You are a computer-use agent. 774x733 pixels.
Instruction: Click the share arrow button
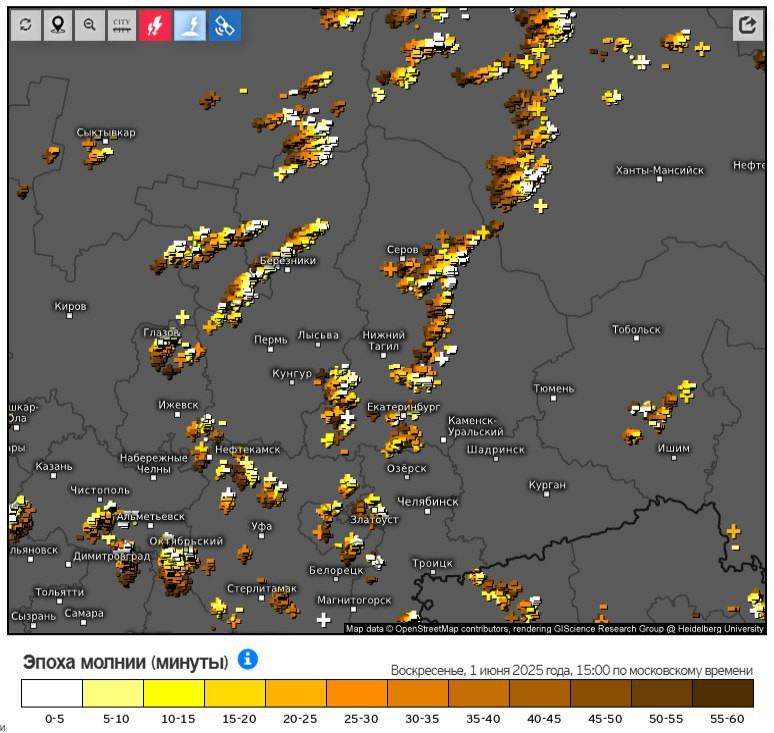click(747, 26)
